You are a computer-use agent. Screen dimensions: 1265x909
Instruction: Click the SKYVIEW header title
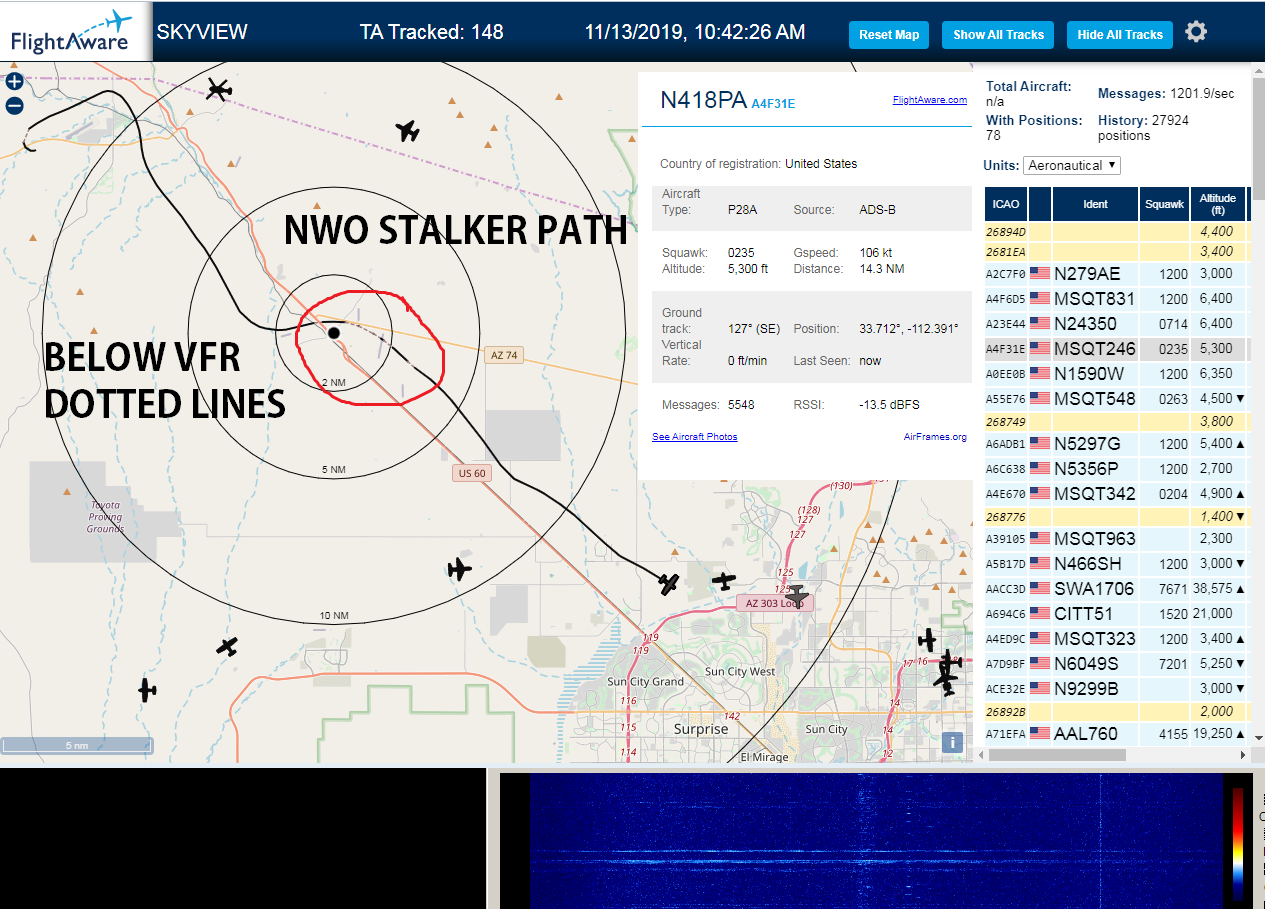202,32
